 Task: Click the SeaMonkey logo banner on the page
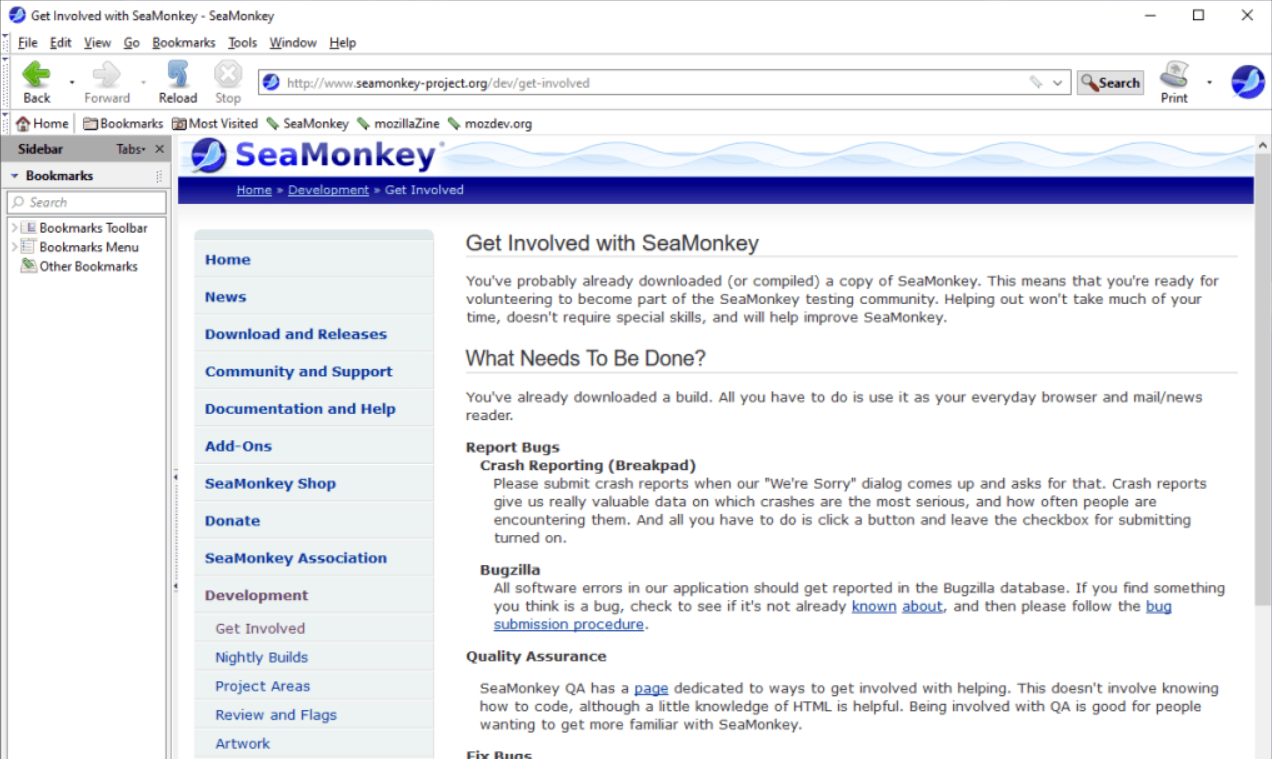[x=316, y=156]
